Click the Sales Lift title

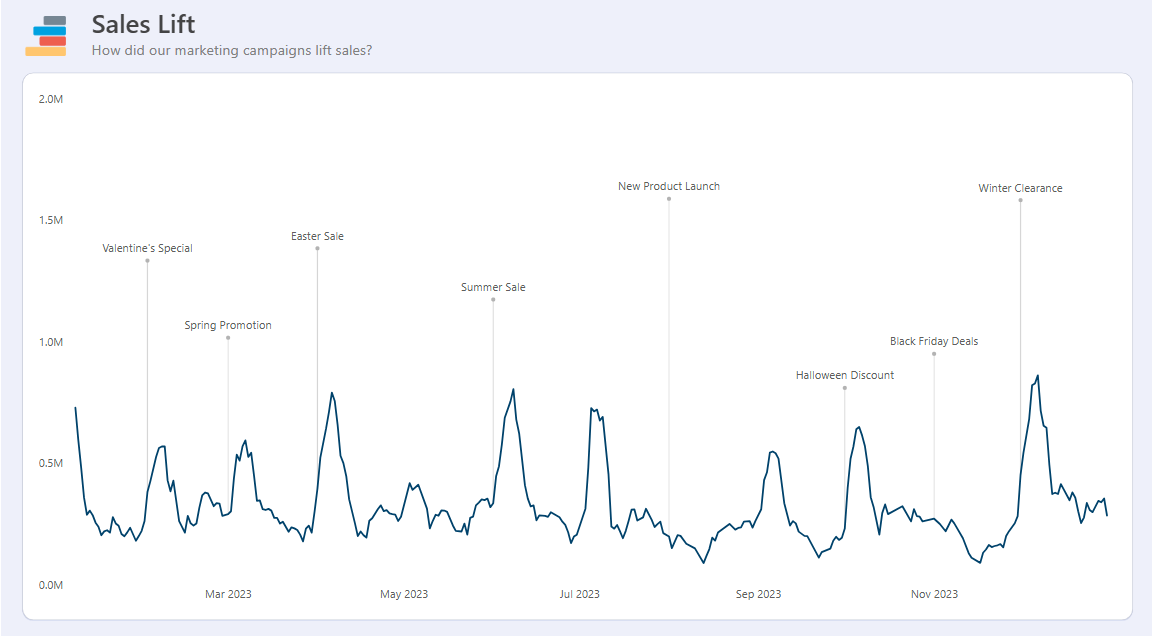[x=143, y=24]
